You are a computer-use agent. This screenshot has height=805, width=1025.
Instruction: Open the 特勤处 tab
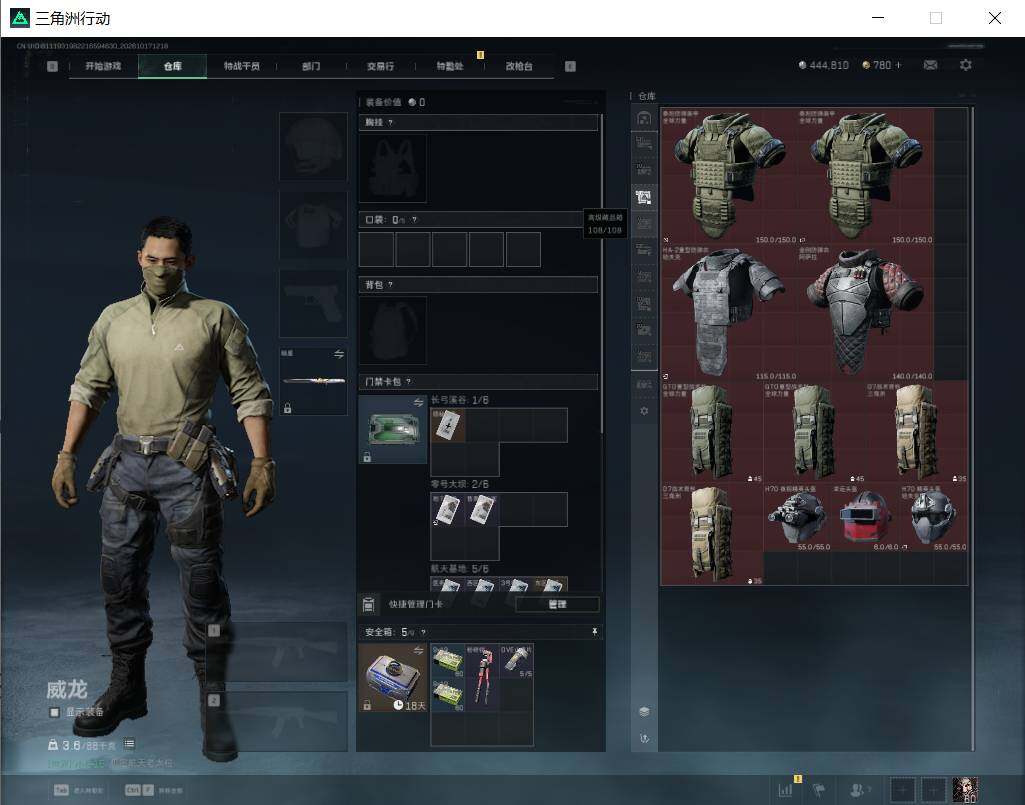point(450,66)
